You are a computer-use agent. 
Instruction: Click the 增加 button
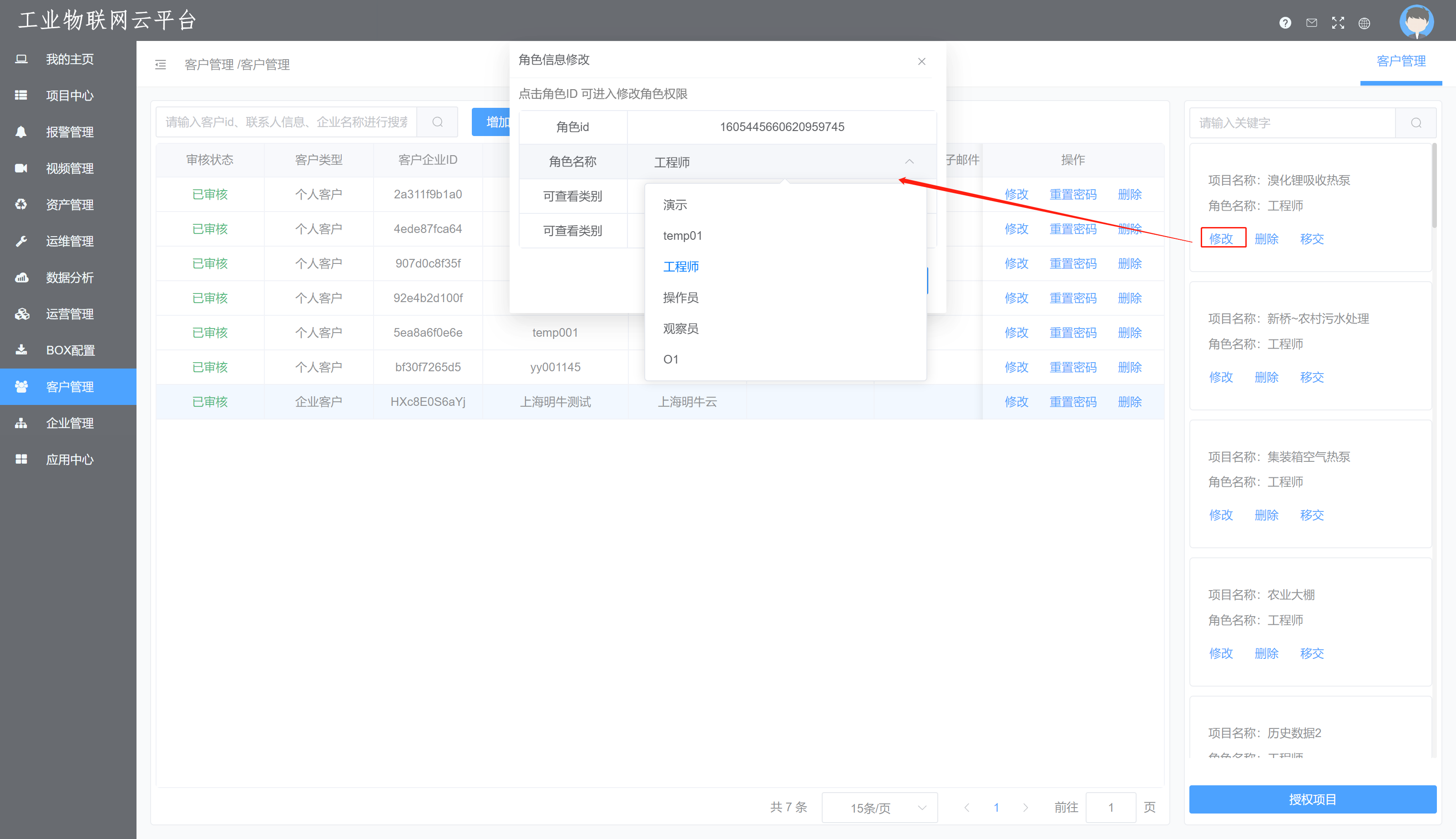tap(491, 121)
